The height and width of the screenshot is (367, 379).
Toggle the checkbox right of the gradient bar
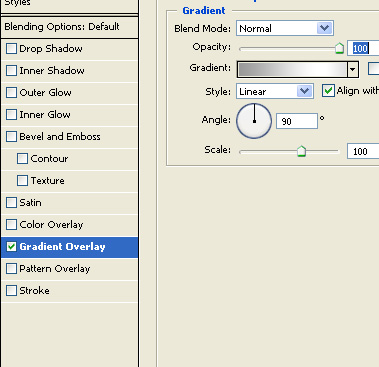pyautogui.click(x=373, y=69)
